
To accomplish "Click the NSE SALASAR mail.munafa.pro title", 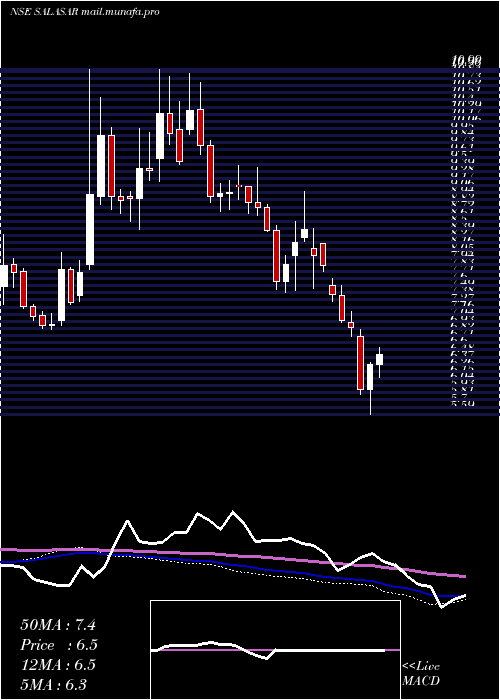I will 84,12.
